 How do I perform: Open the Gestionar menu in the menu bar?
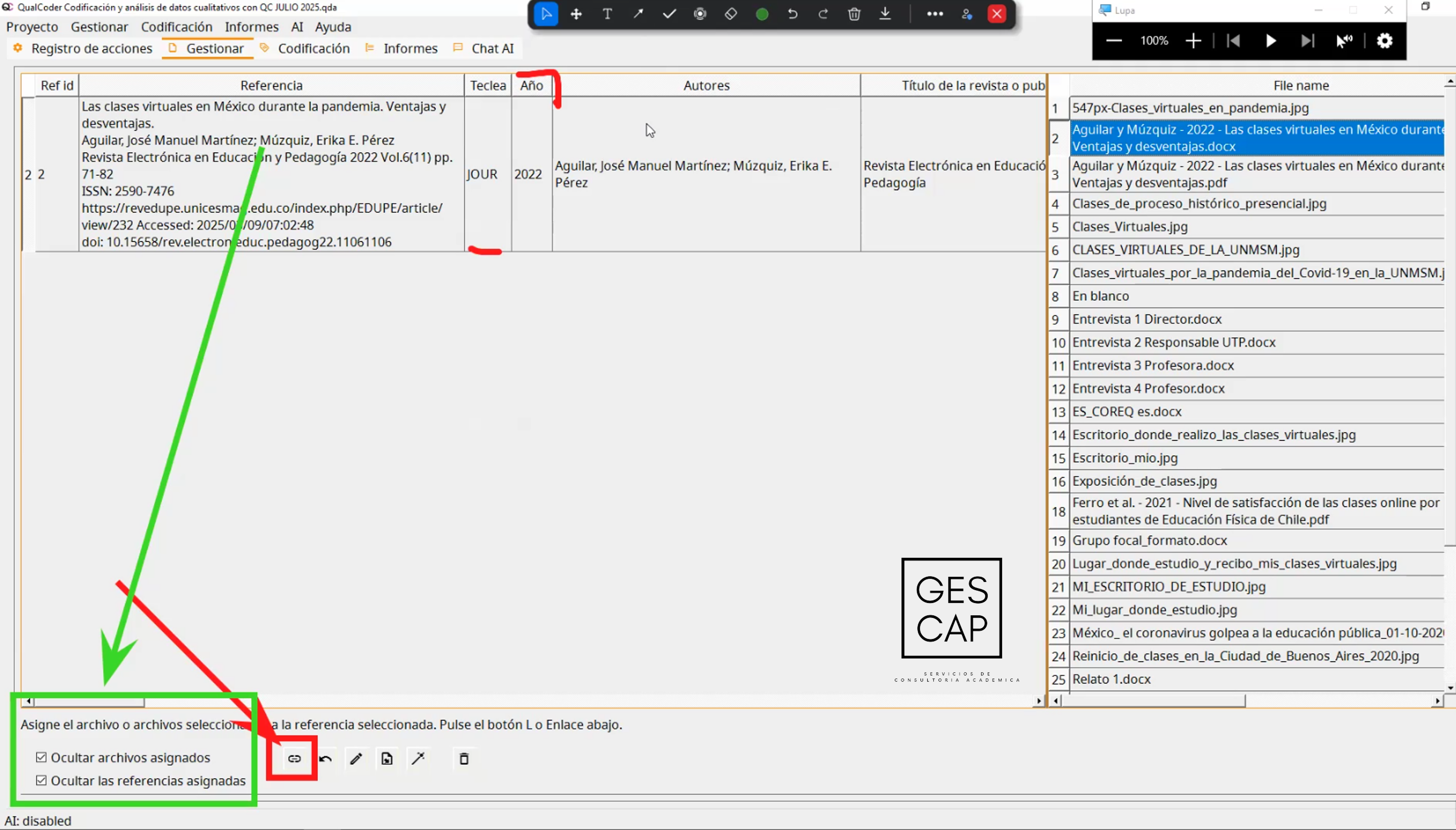pyautogui.click(x=99, y=27)
